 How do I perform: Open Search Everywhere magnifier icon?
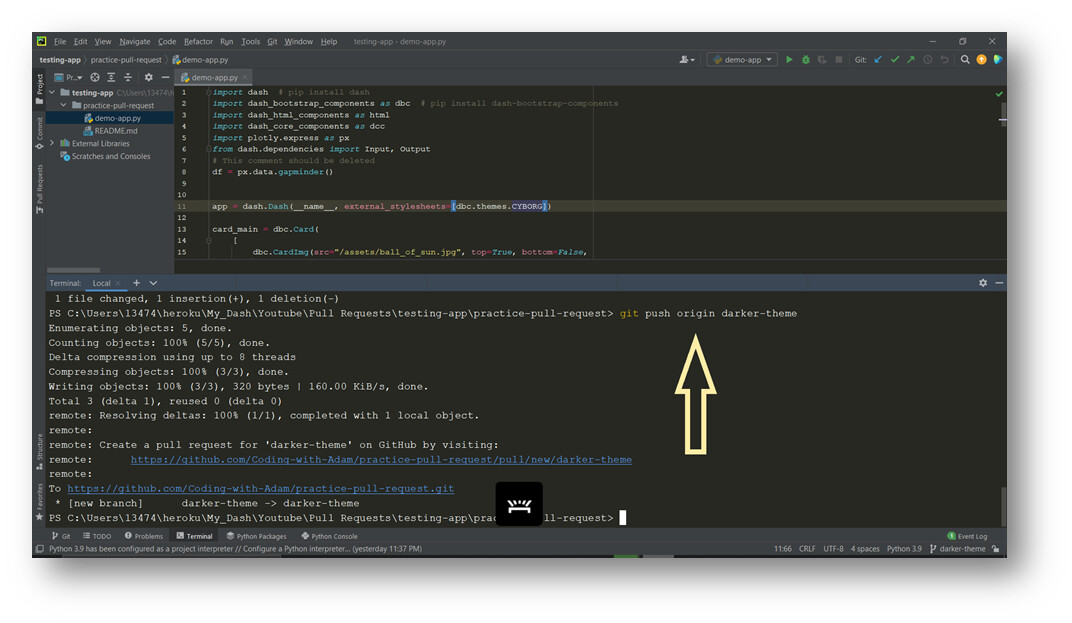click(x=965, y=59)
